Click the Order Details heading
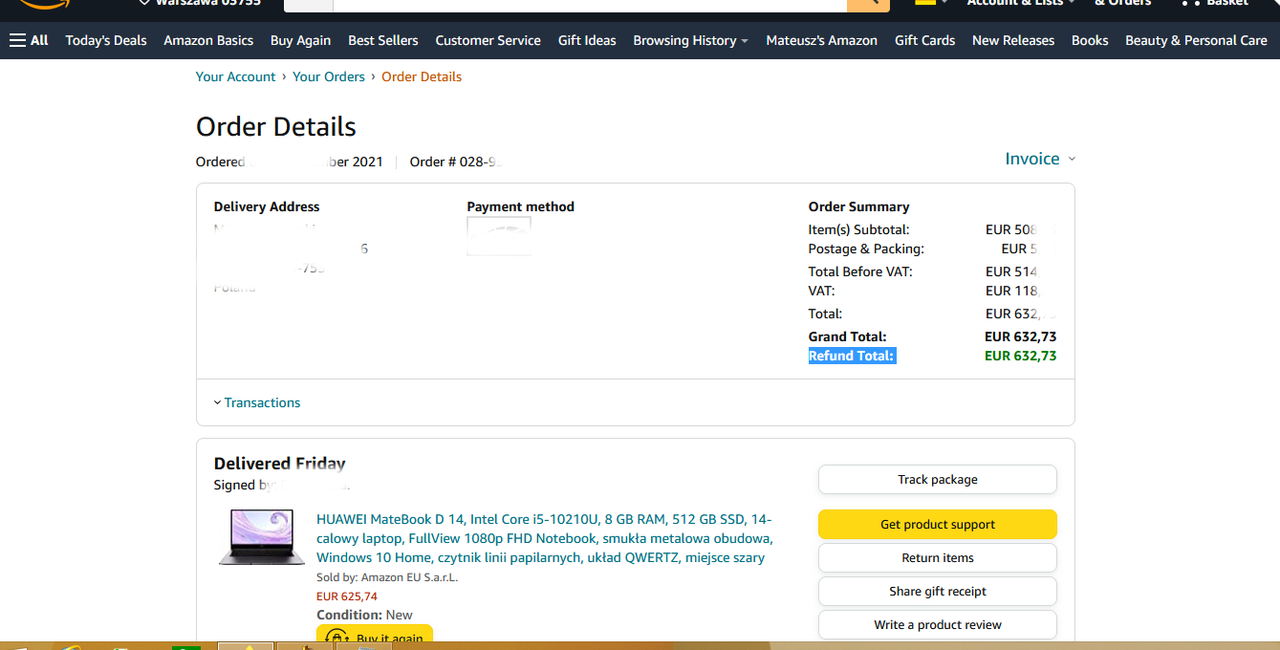 point(276,127)
